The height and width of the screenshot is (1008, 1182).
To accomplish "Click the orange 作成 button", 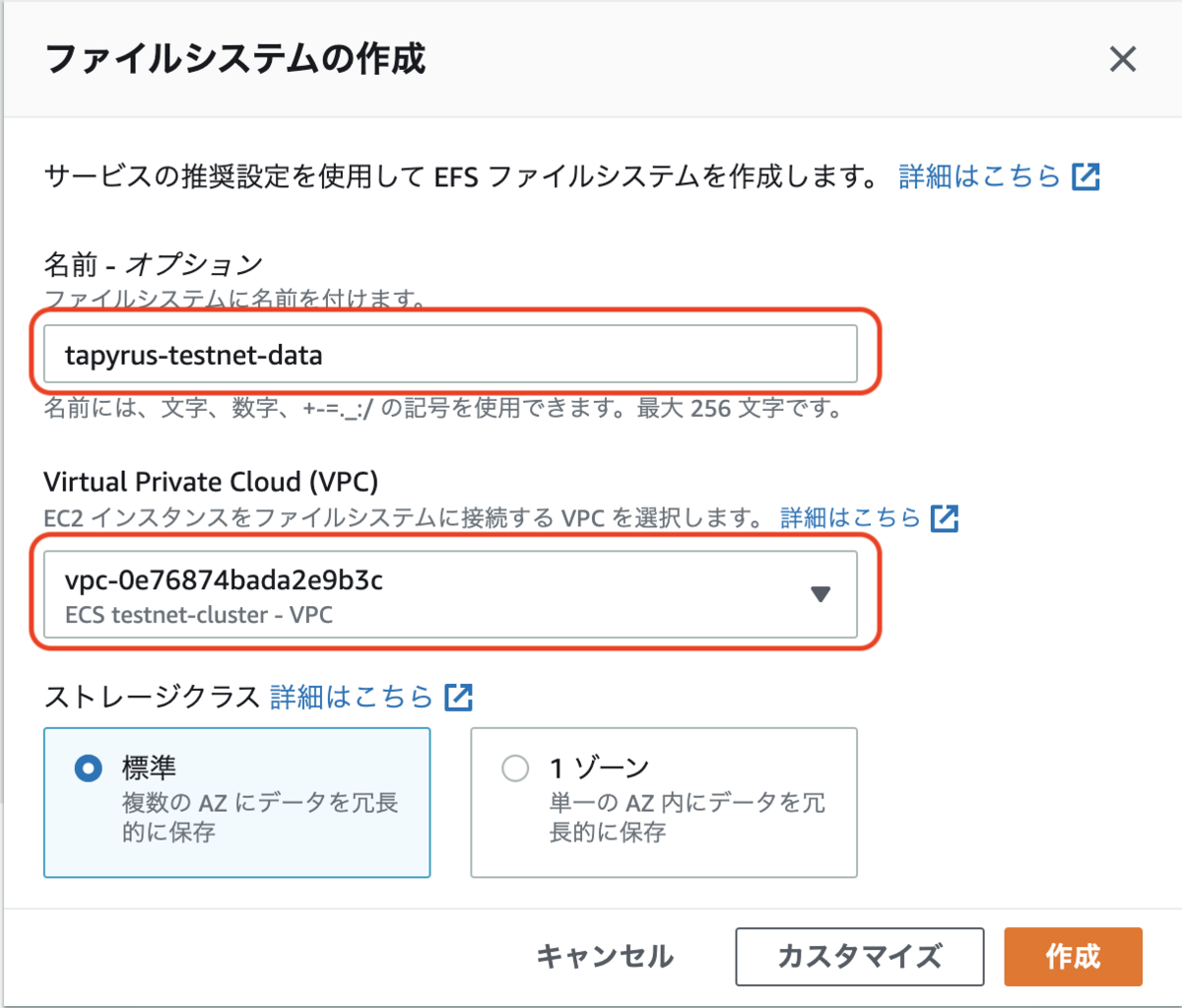I will [x=1073, y=957].
